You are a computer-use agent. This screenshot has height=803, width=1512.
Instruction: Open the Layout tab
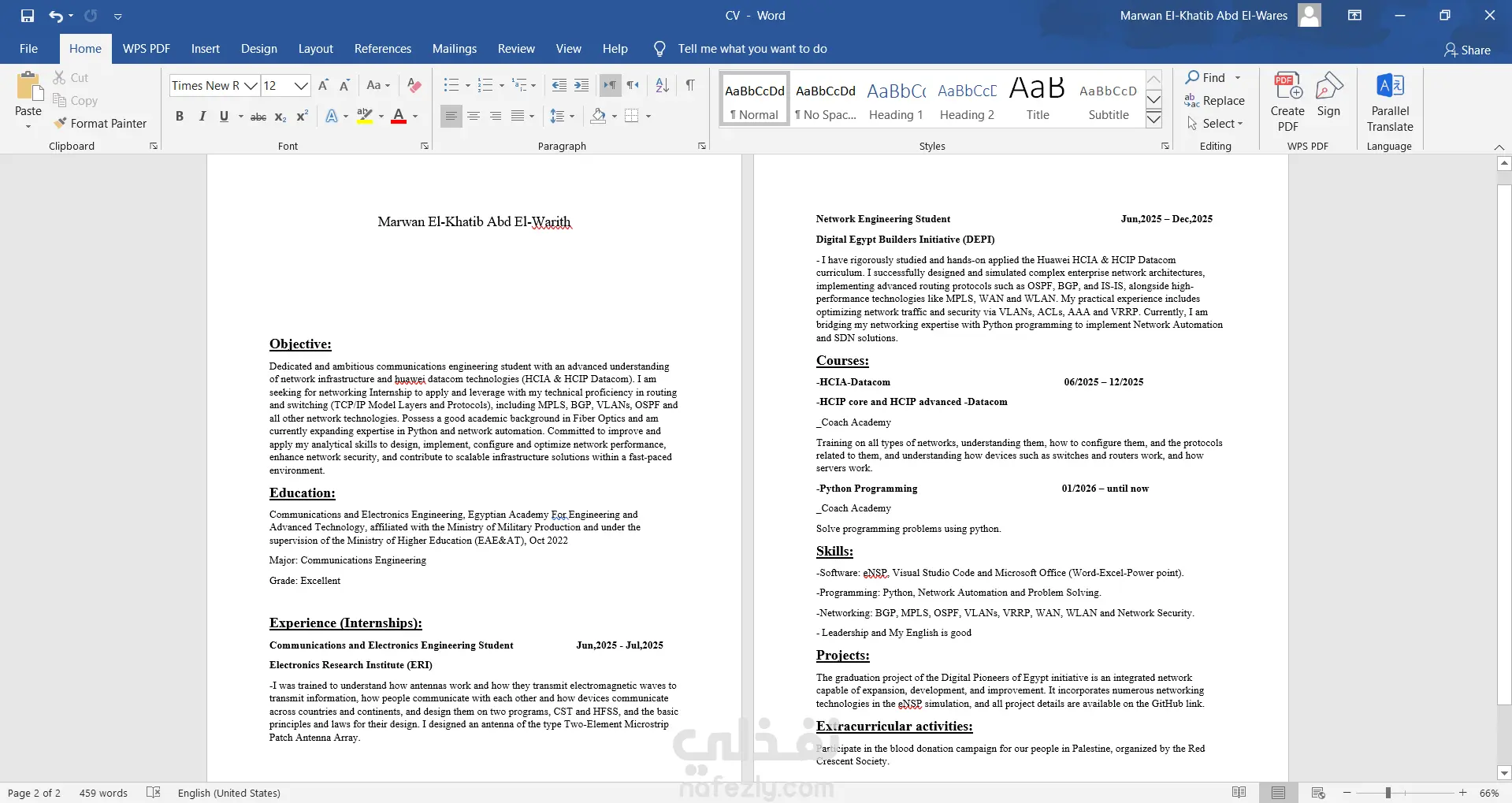[x=316, y=49]
